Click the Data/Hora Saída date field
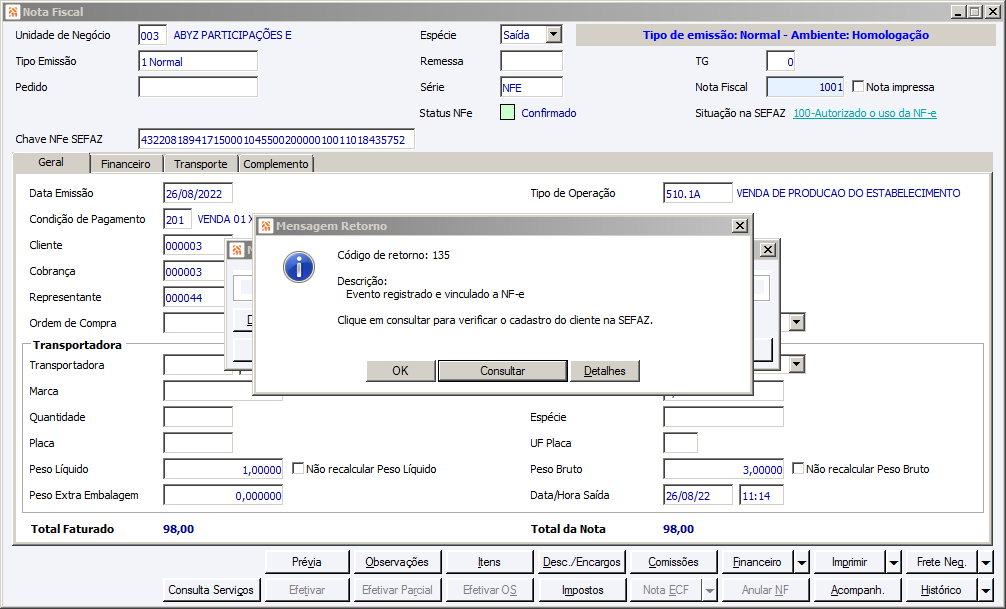Viewport: 1006px width, 609px height. tap(697, 495)
